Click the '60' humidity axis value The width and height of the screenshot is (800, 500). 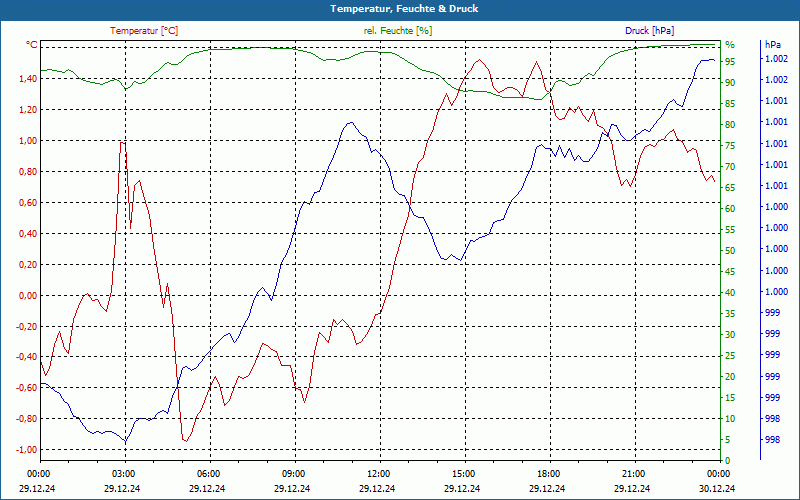tap(730, 209)
